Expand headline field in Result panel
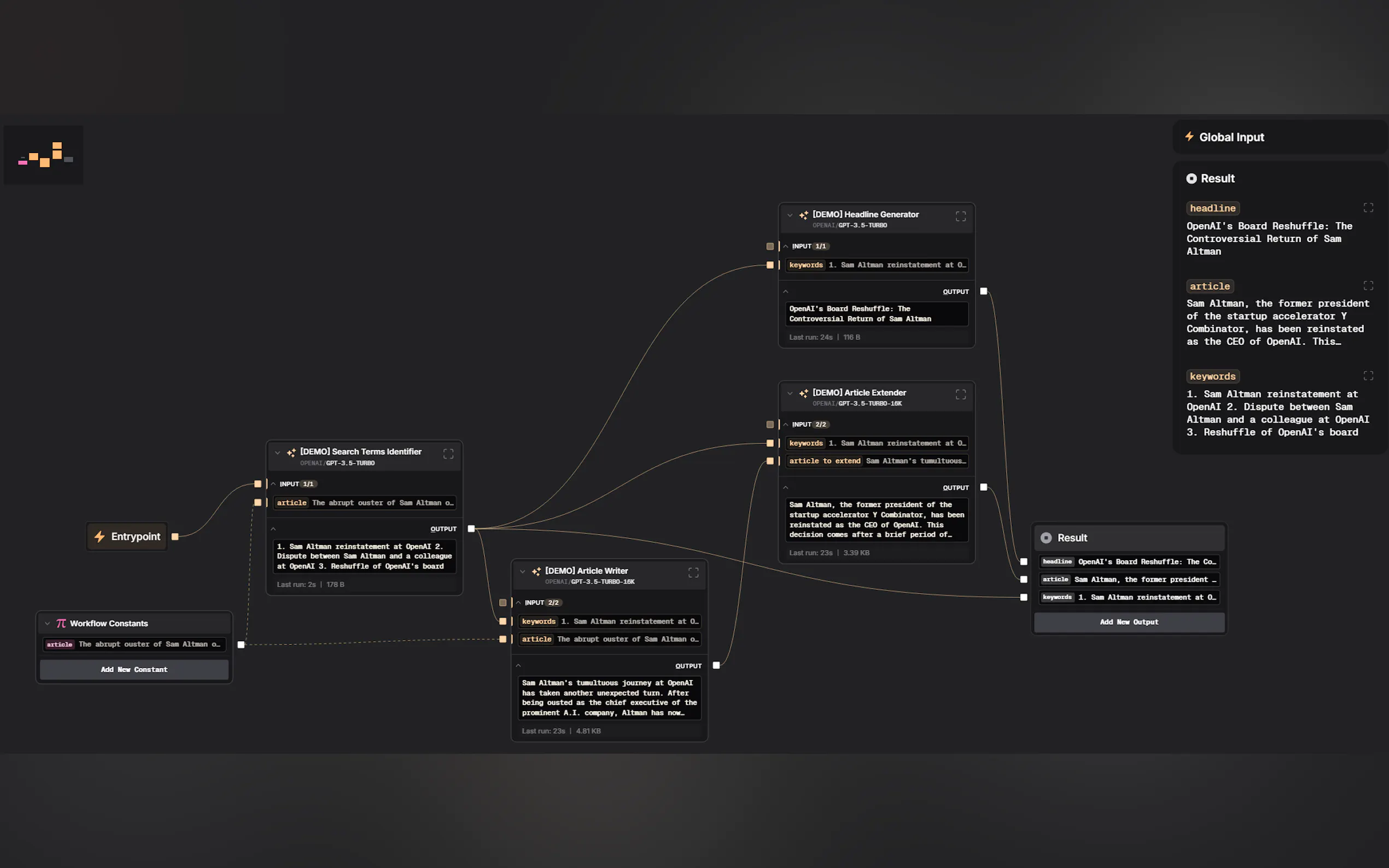This screenshot has height=868, width=1389. pos(1368,208)
